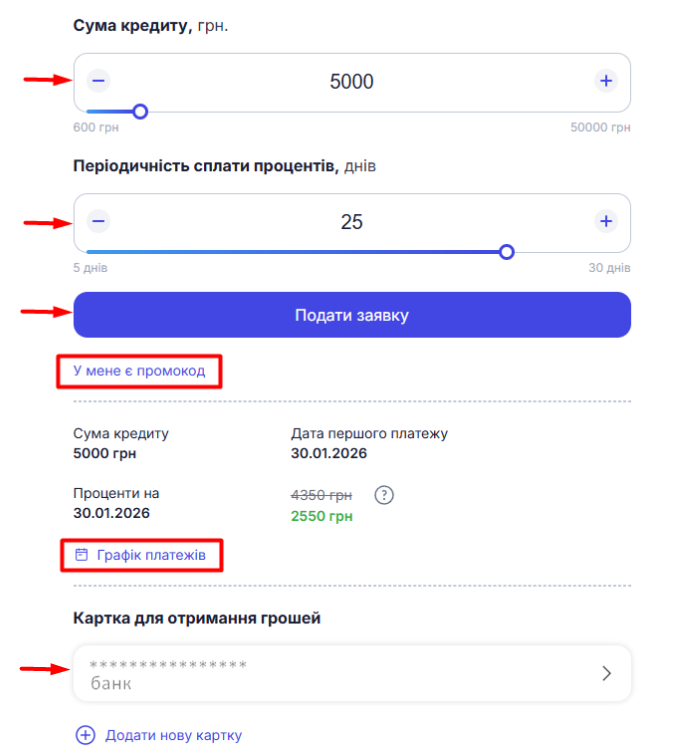Open the question mark help icon

pos(384,495)
